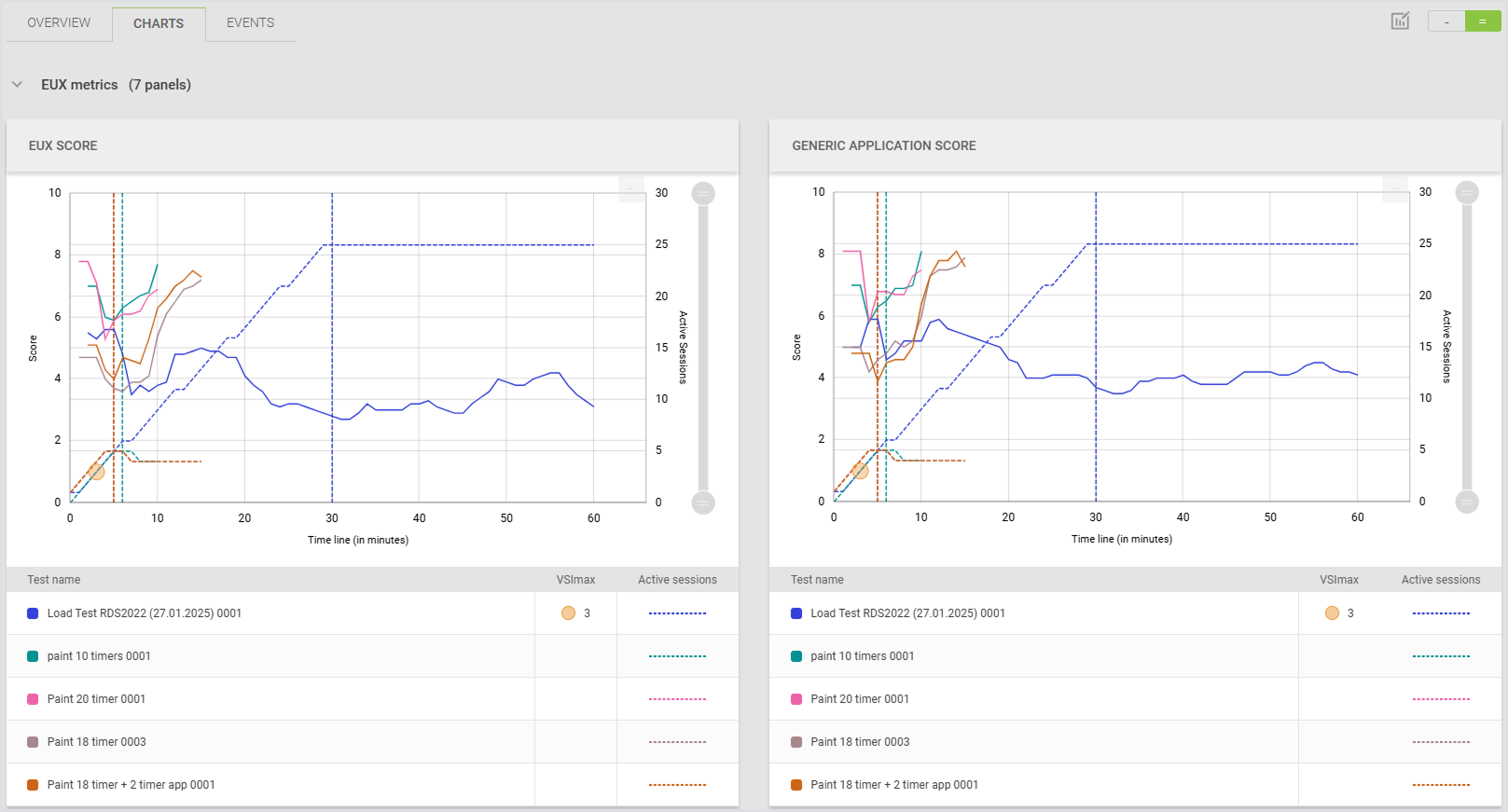Open the Generic Application Score chart ellipsis menu
The image size is (1508, 812).
point(1395,188)
